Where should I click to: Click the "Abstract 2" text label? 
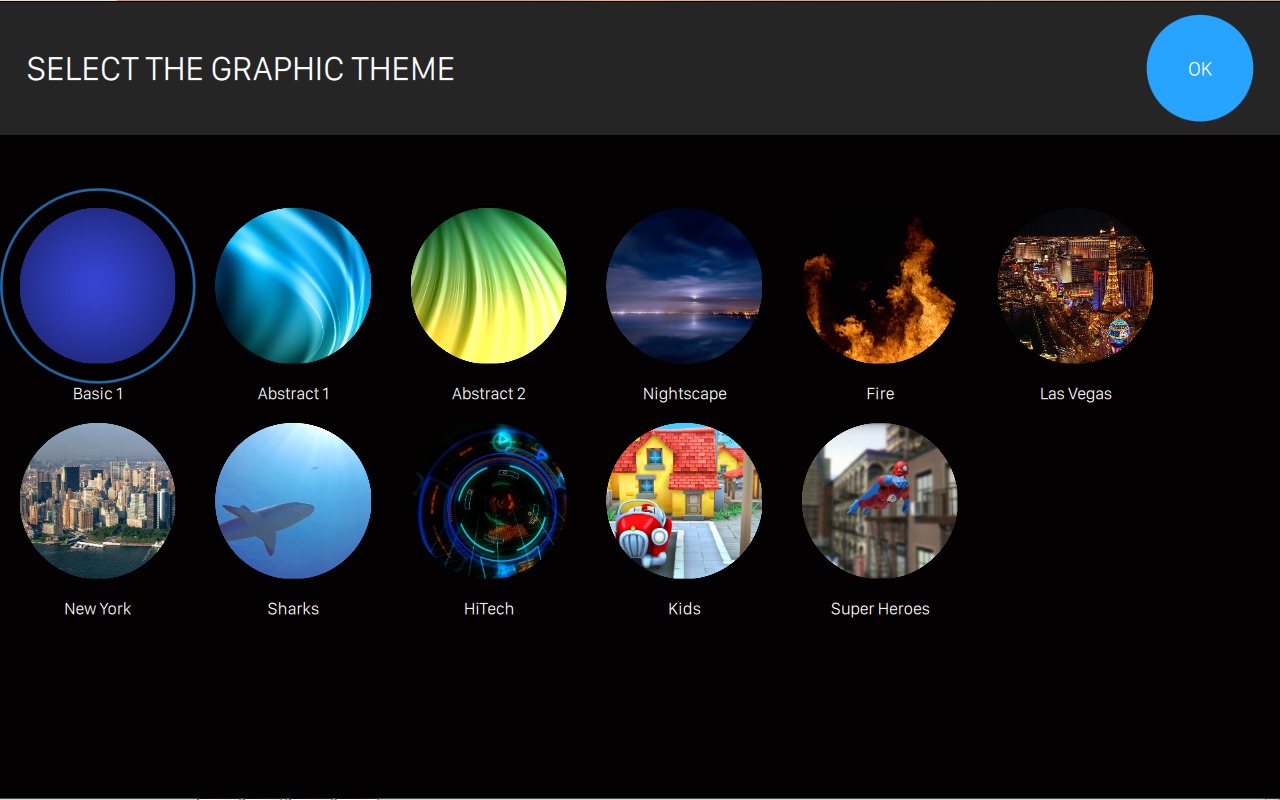coord(489,394)
